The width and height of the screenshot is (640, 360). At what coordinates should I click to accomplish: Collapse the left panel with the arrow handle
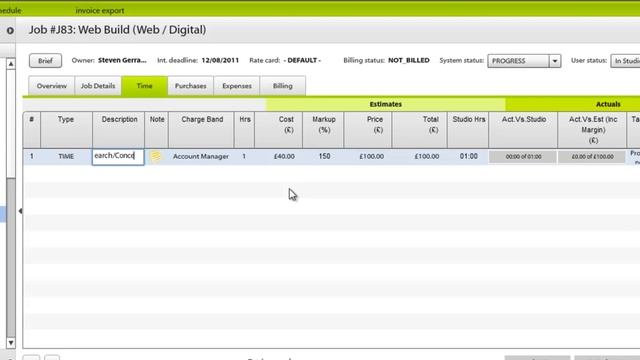tap(20, 211)
